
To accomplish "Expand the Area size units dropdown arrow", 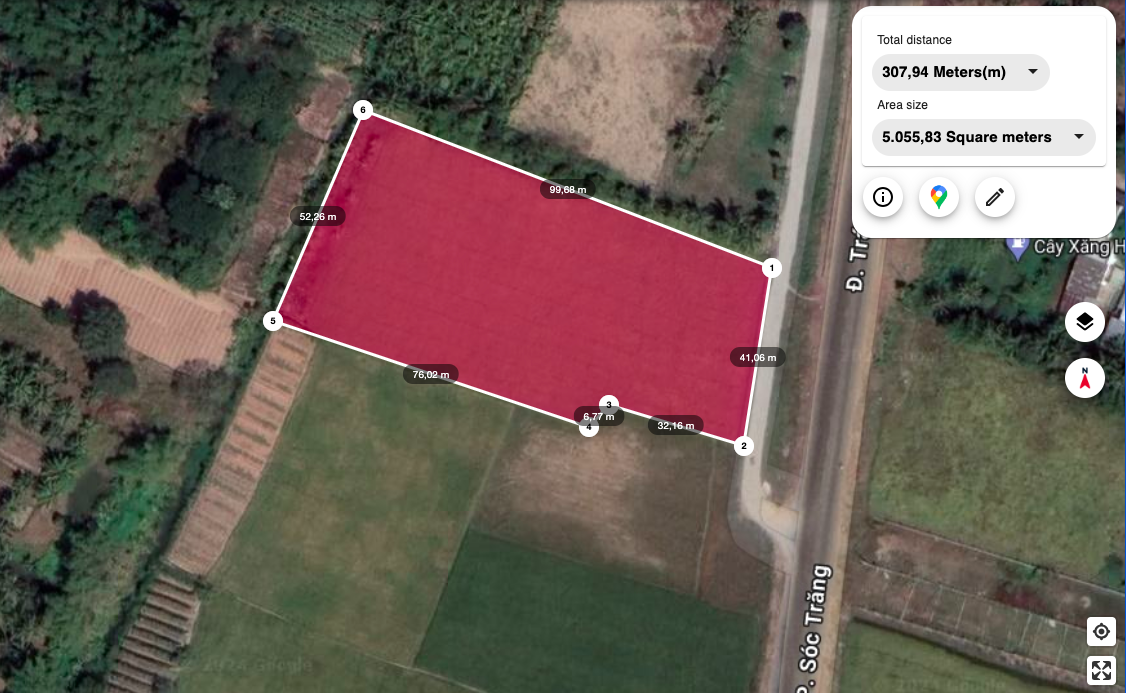I will pyautogui.click(x=1079, y=136).
